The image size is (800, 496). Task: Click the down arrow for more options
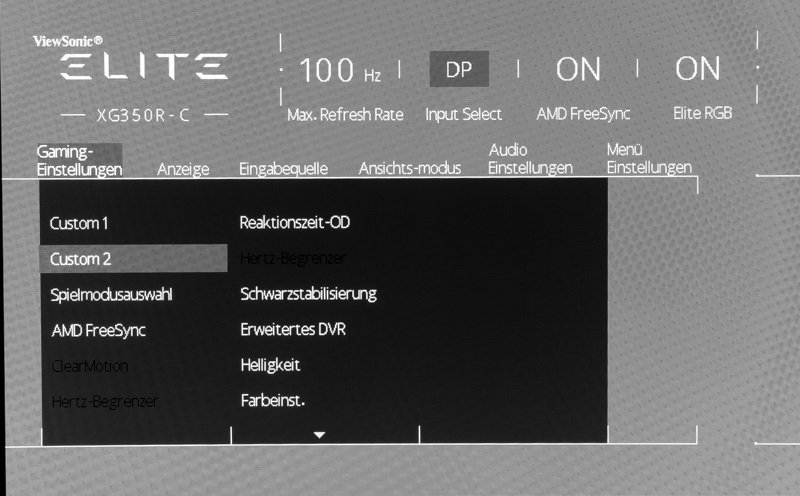pyautogui.click(x=319, y=435)
